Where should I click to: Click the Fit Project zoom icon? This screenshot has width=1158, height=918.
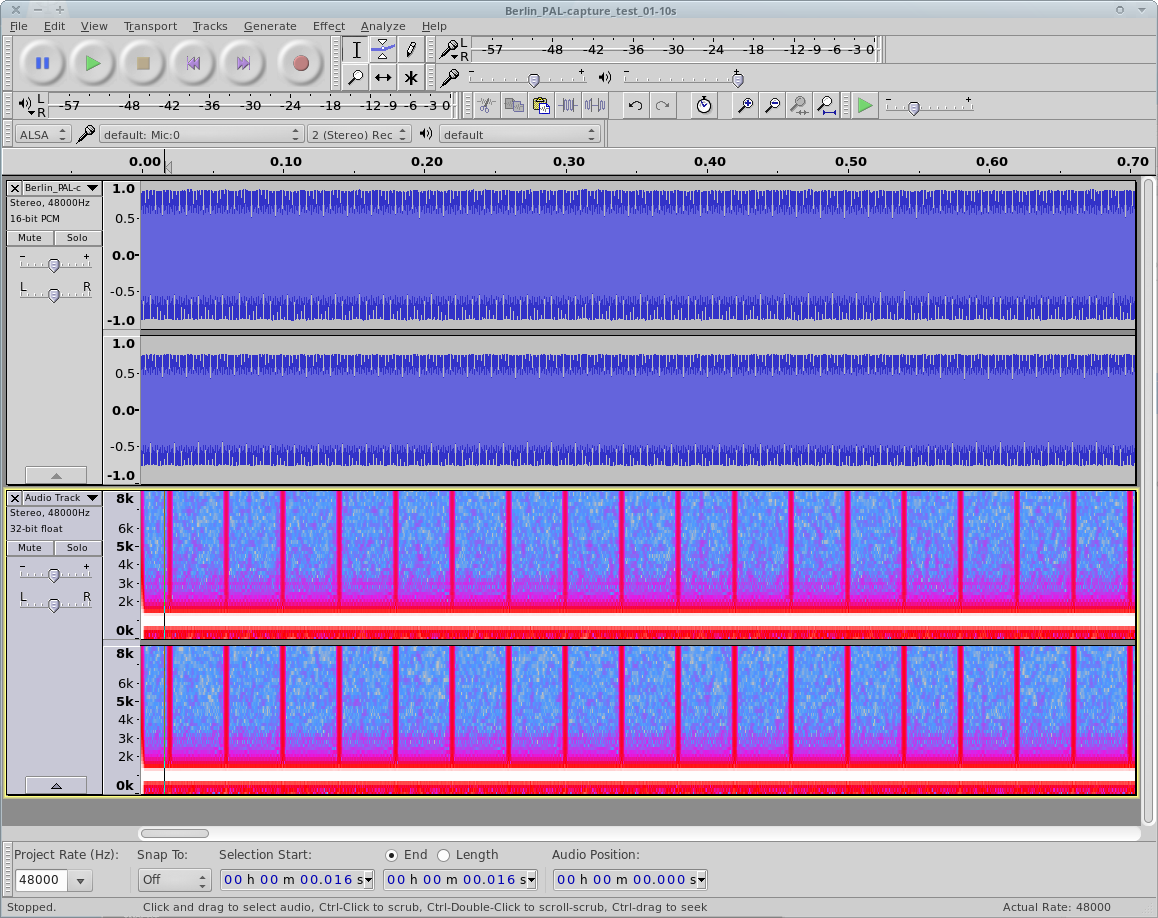(x=826, y=105)
